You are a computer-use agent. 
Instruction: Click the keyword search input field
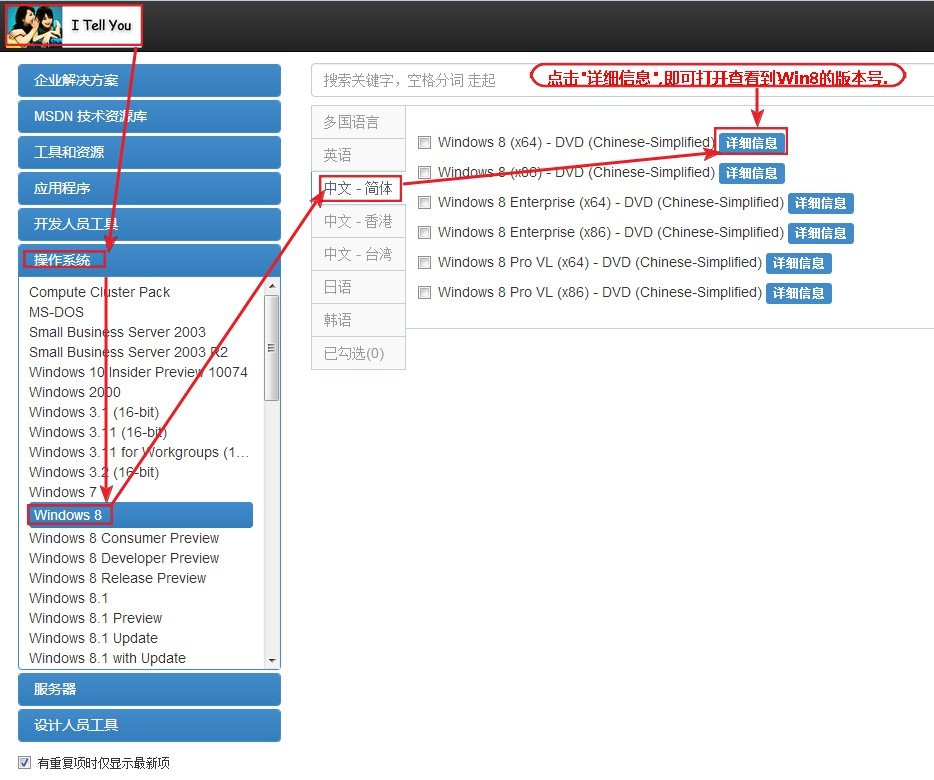click(x=450, y=80)
